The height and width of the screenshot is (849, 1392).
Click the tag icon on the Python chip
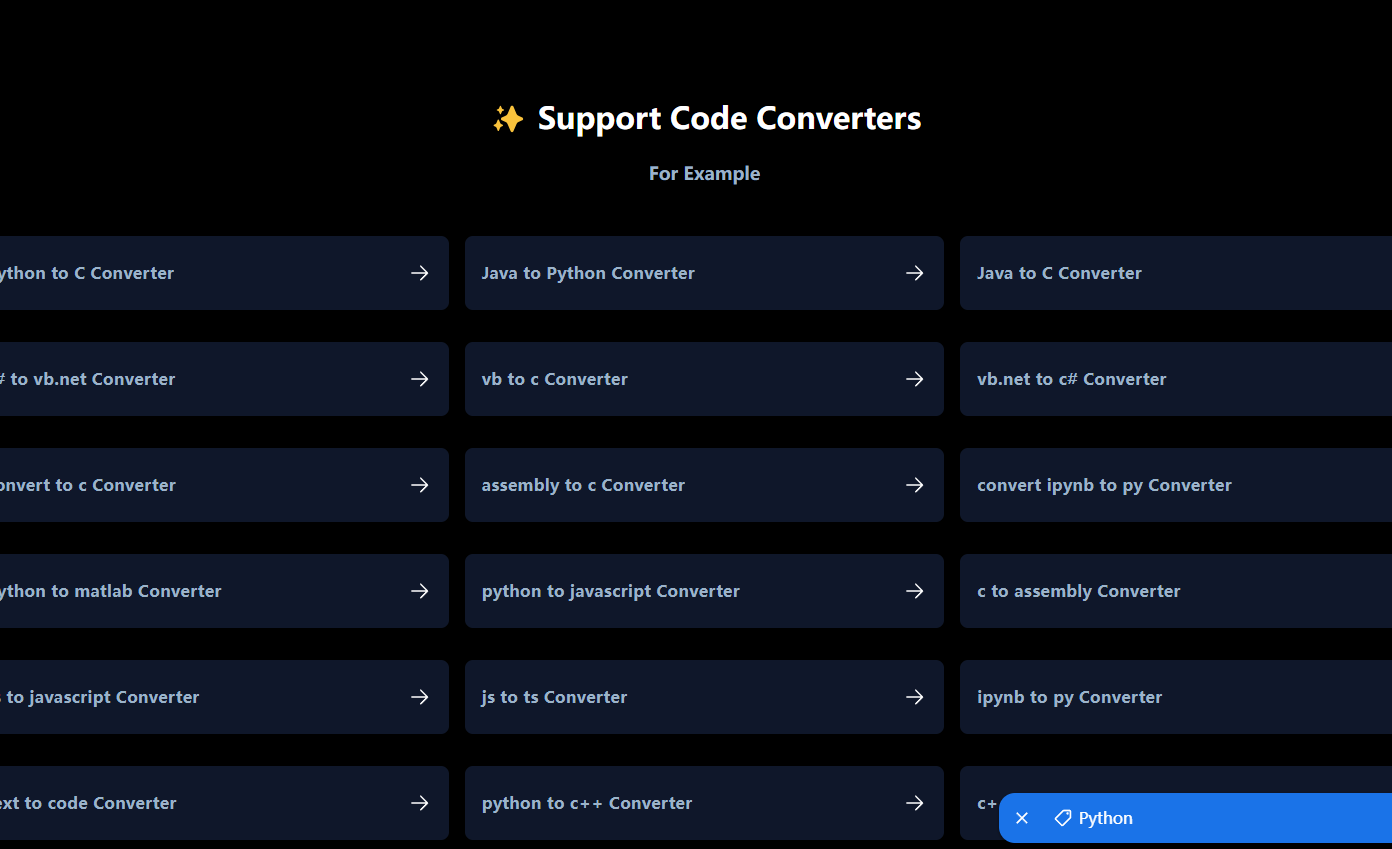[x=1061, y=818]
